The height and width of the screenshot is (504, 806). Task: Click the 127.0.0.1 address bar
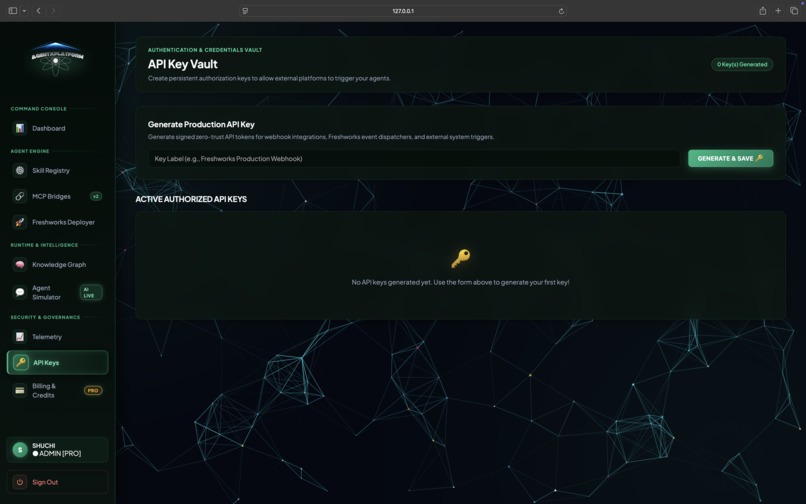tap(403, 11)
